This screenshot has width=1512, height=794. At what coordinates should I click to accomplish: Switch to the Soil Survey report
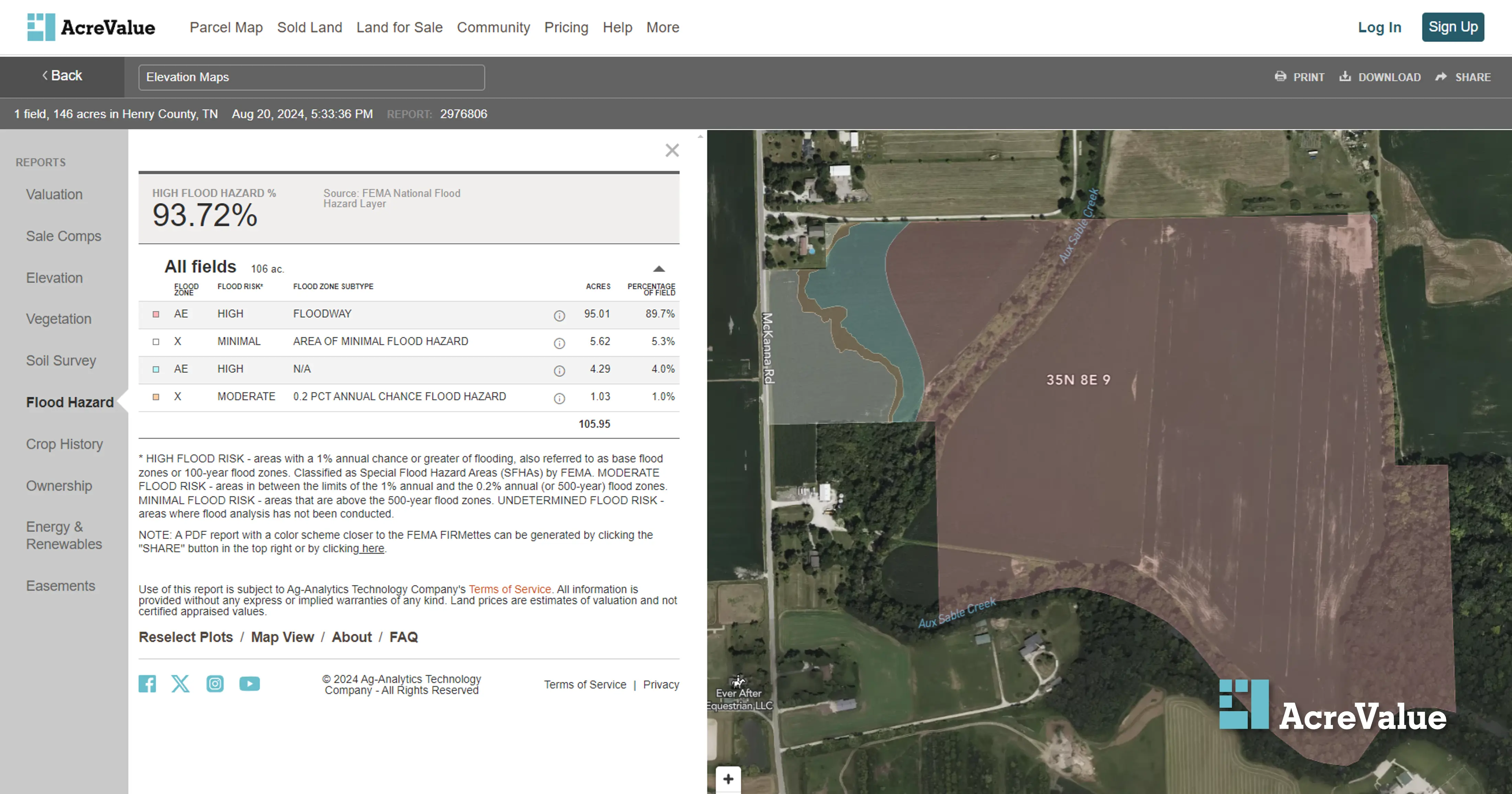[61, 361]
